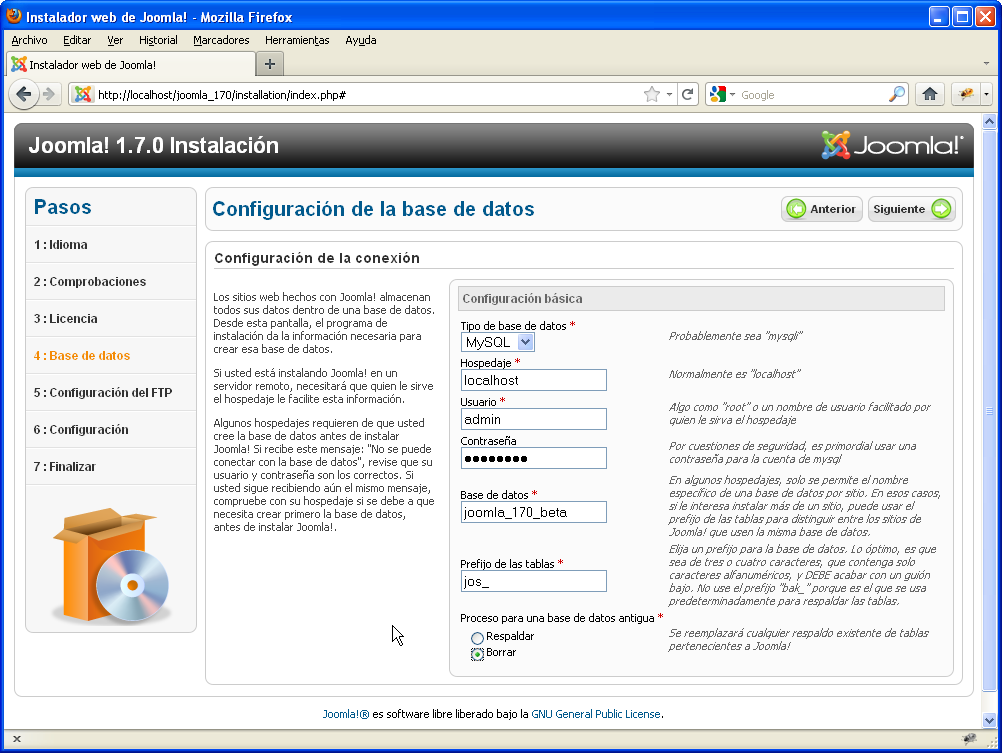1002x753 pixels.
Task: Click the vertical scrollbar thumb
Action: point(989,410)
